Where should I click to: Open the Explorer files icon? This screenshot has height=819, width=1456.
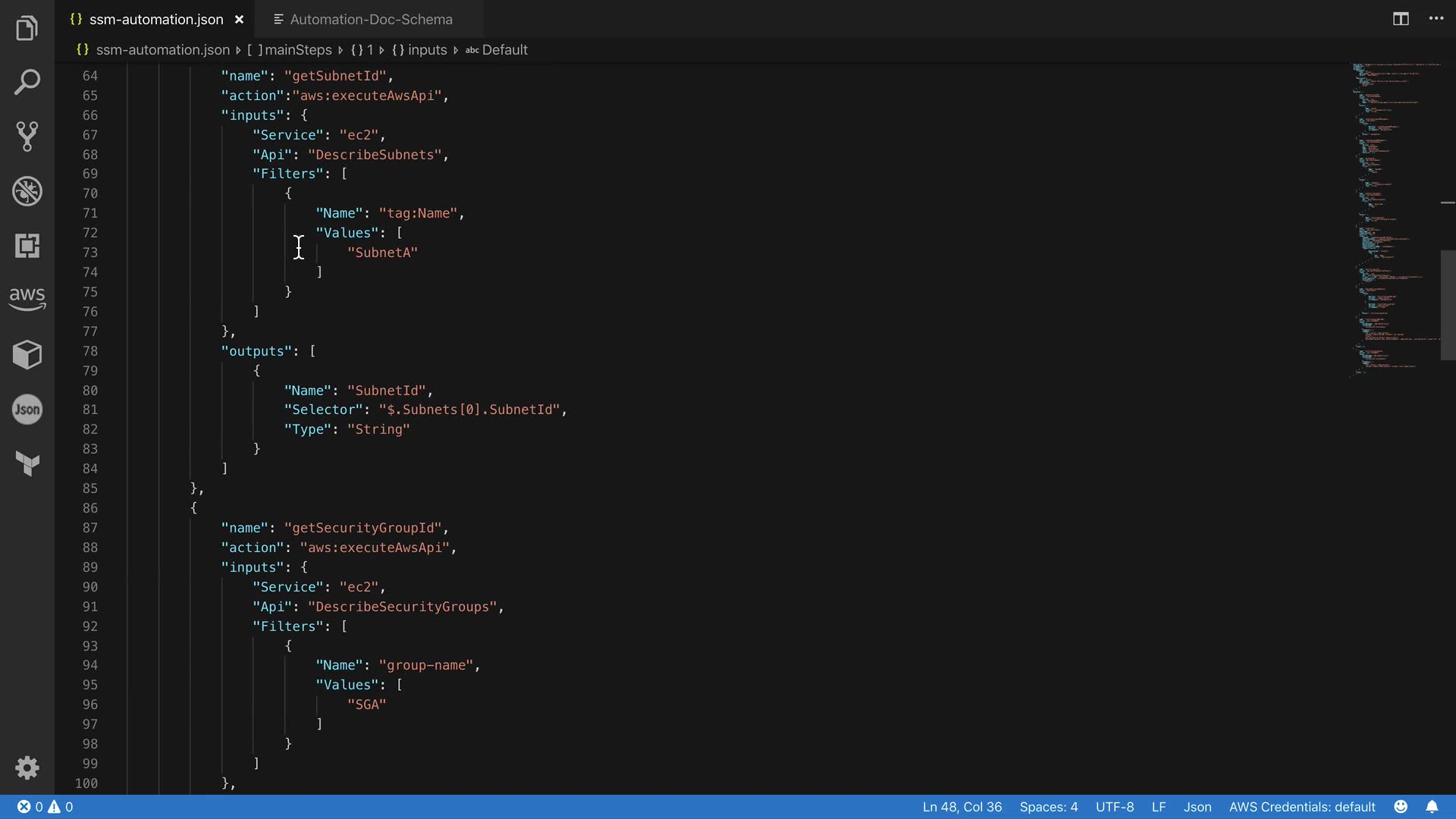pos(27,29)
